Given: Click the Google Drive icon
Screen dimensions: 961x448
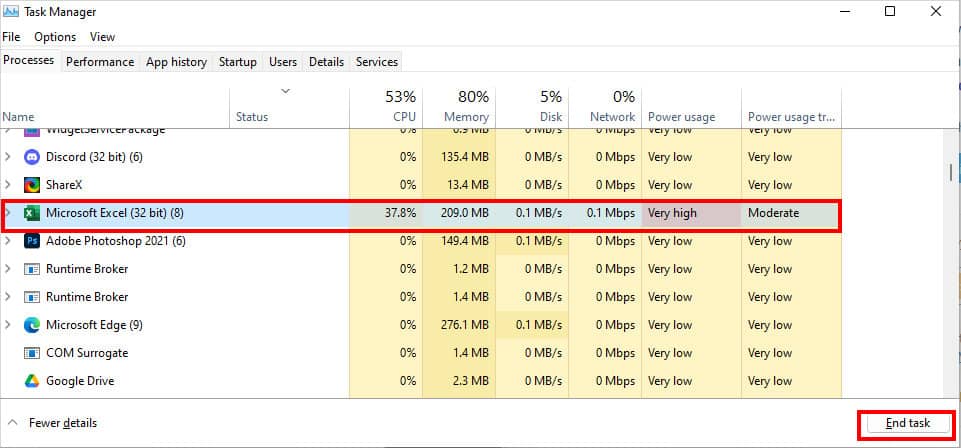Looking at the screenshot, I should tap(31, 381).
